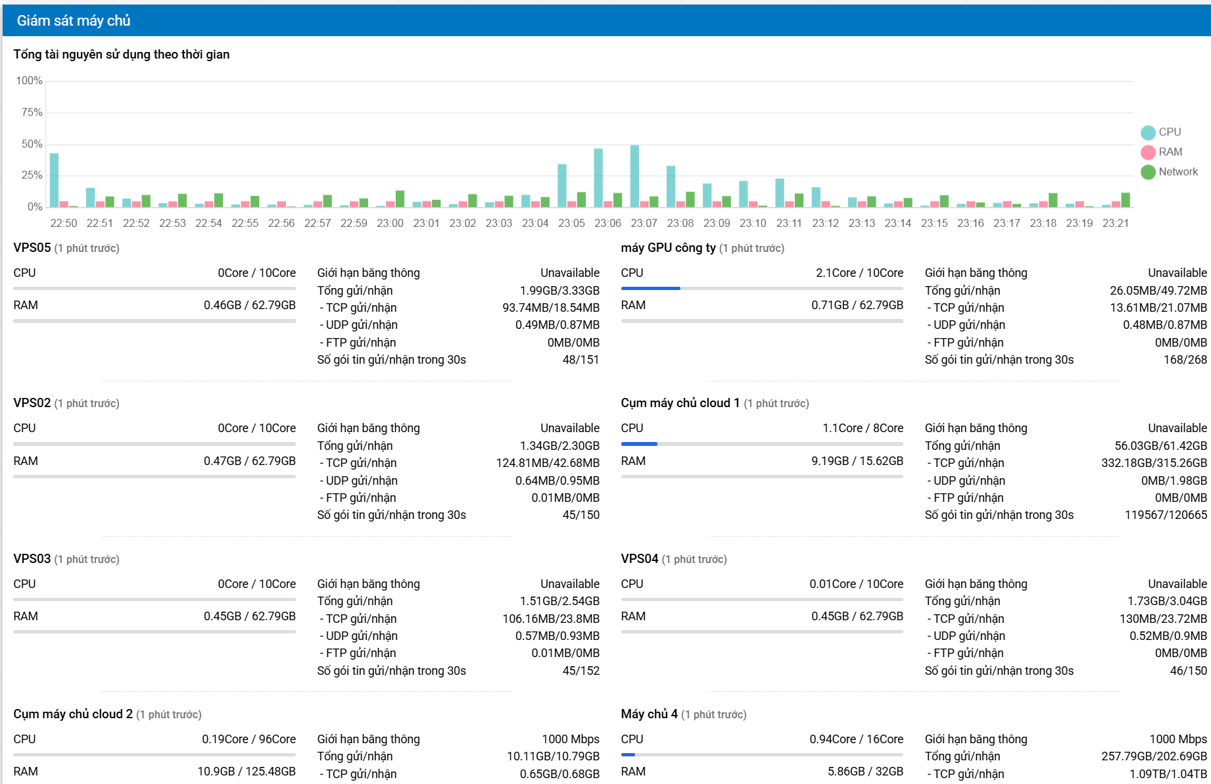Screen dimensions: 1211x784
Task: Select the VPS03 server heading
Action: [x=32, y=559]
